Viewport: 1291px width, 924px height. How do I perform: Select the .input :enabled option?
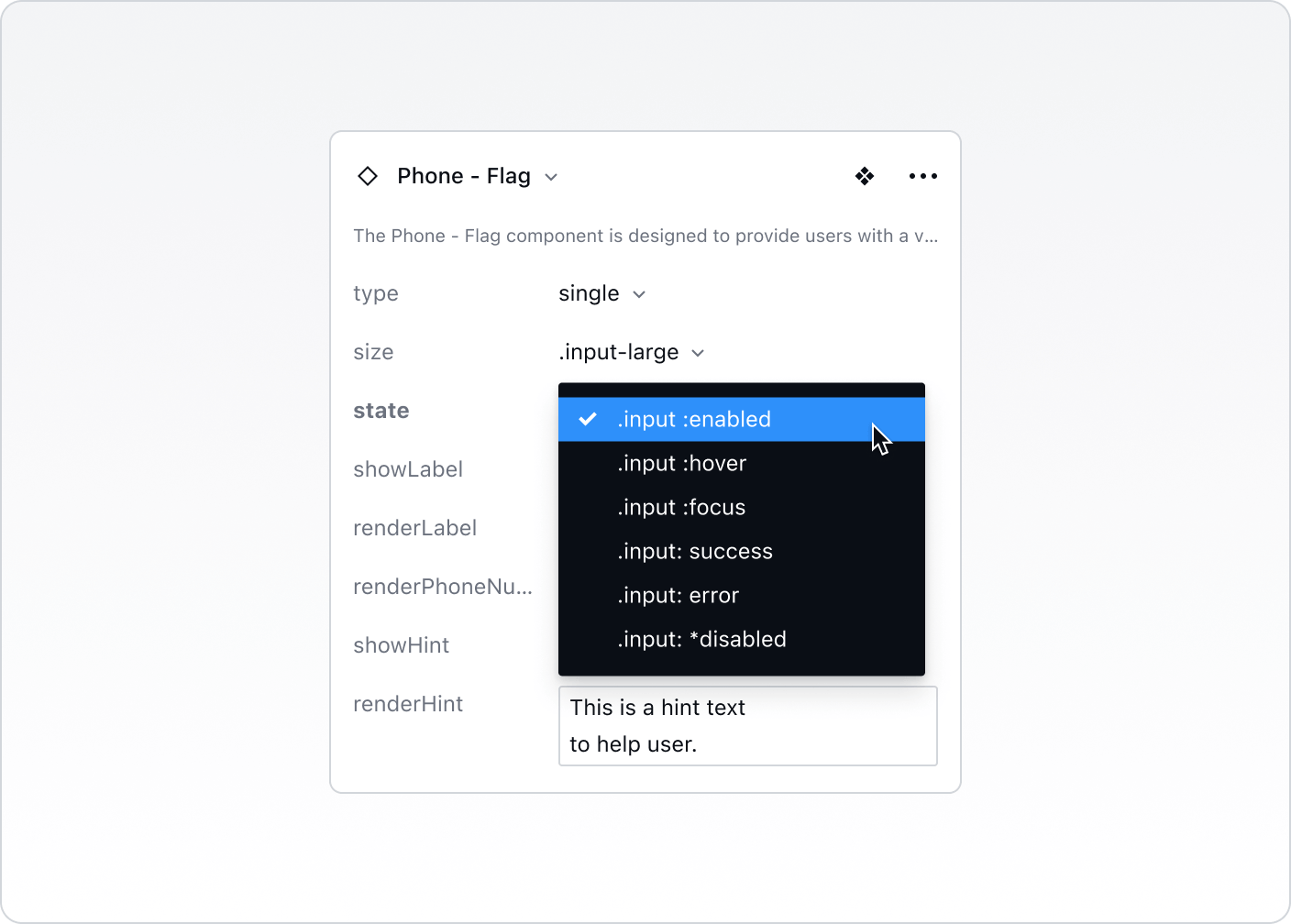[x=694, y=419]
